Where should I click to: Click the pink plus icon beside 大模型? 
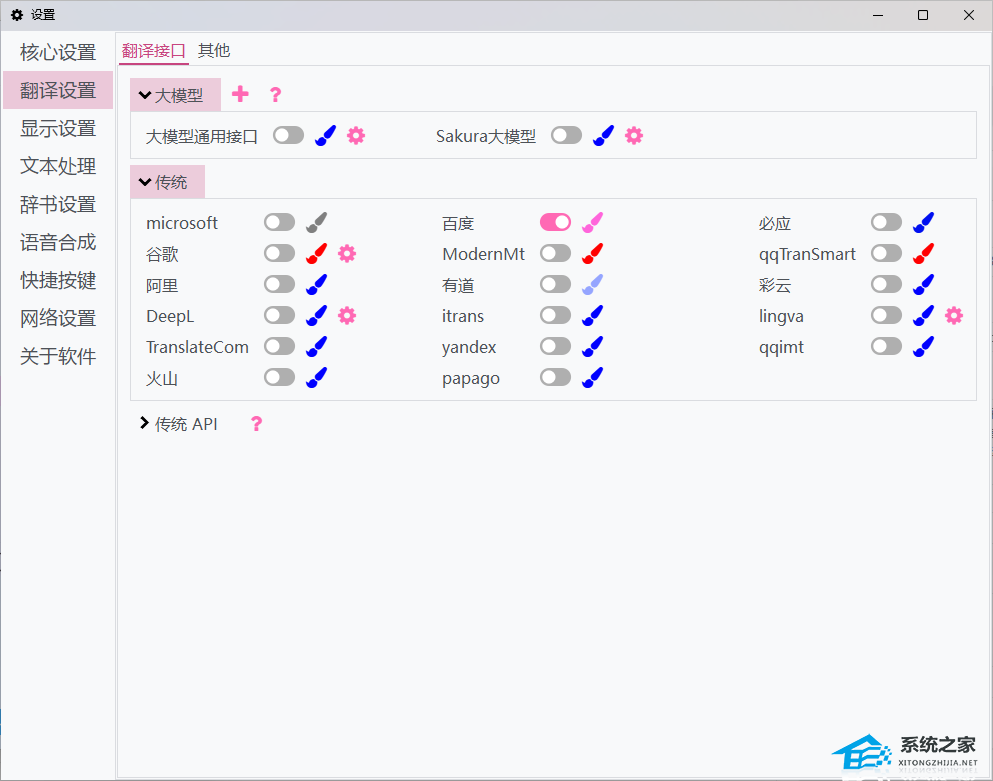coord(240,94)
